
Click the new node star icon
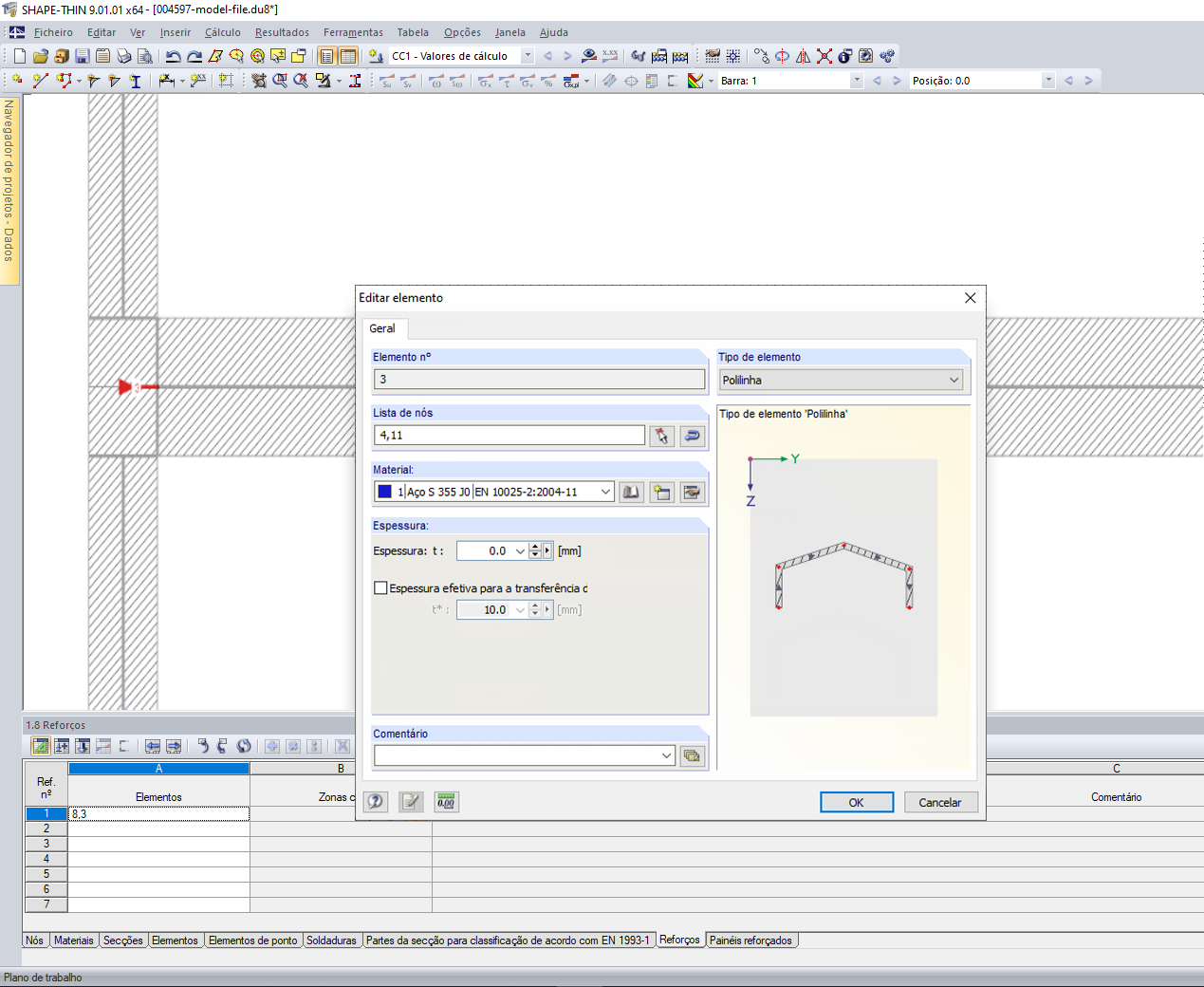pyautogui.click(x=18, y=81)
